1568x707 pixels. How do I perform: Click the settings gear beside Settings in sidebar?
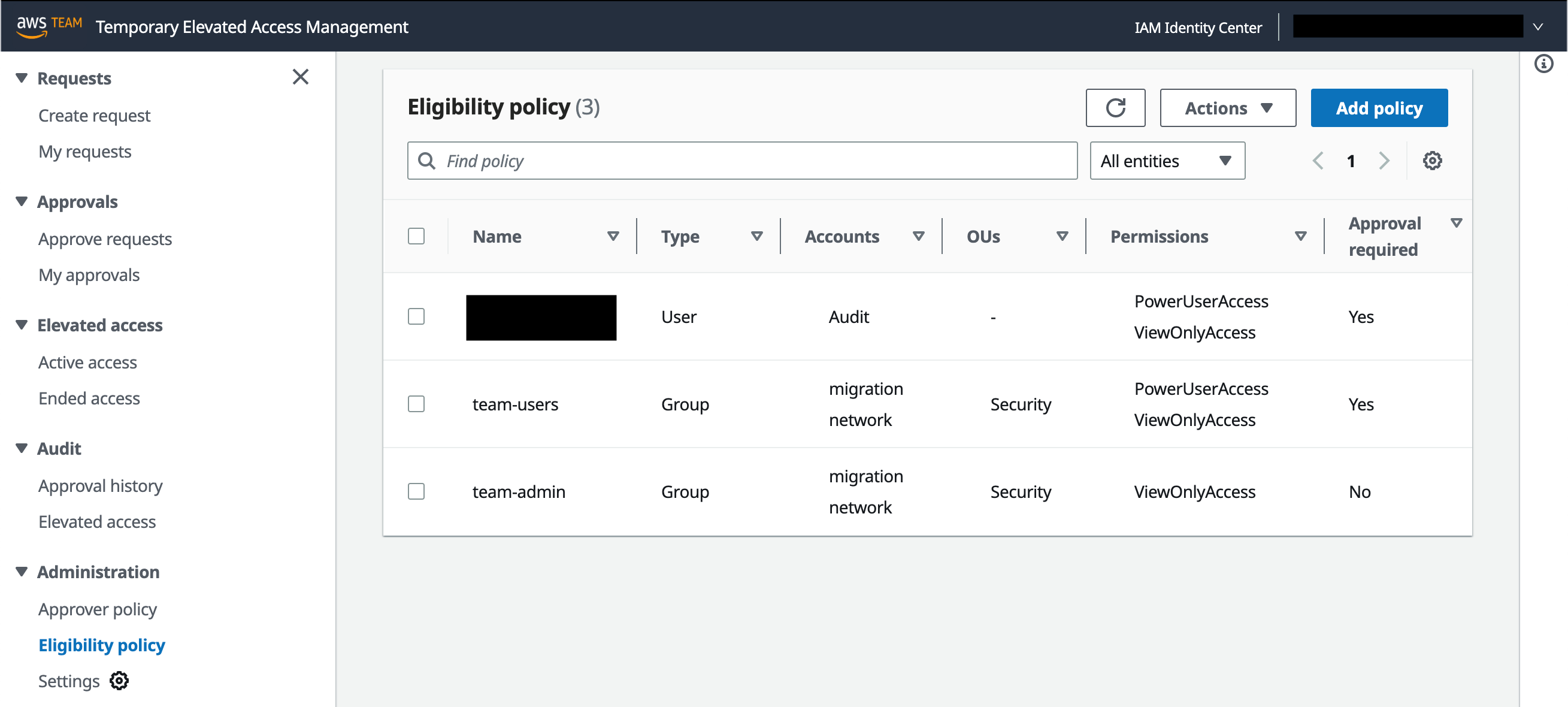click(x=119, y=681)
